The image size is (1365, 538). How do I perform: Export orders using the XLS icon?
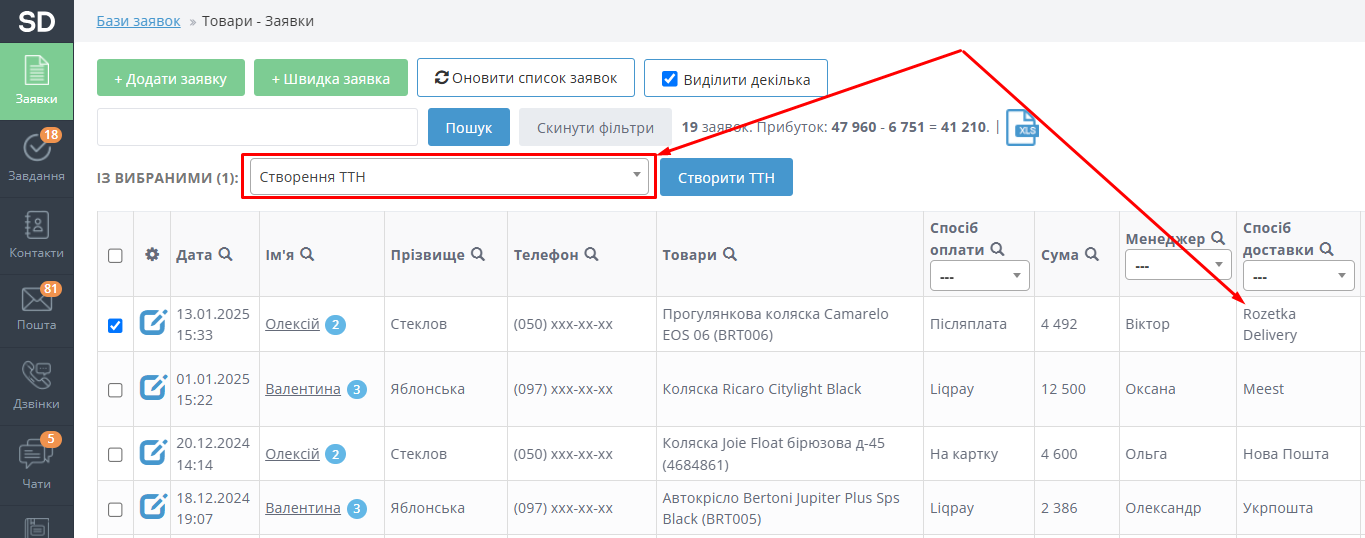(x=1022, y=128)
